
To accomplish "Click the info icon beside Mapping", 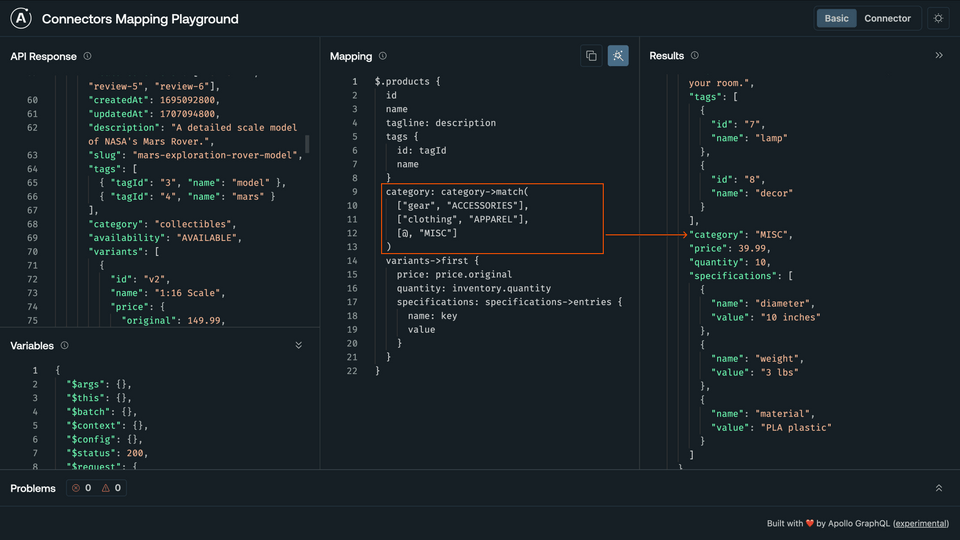I will pyautogui.click(x=383, y=57).
